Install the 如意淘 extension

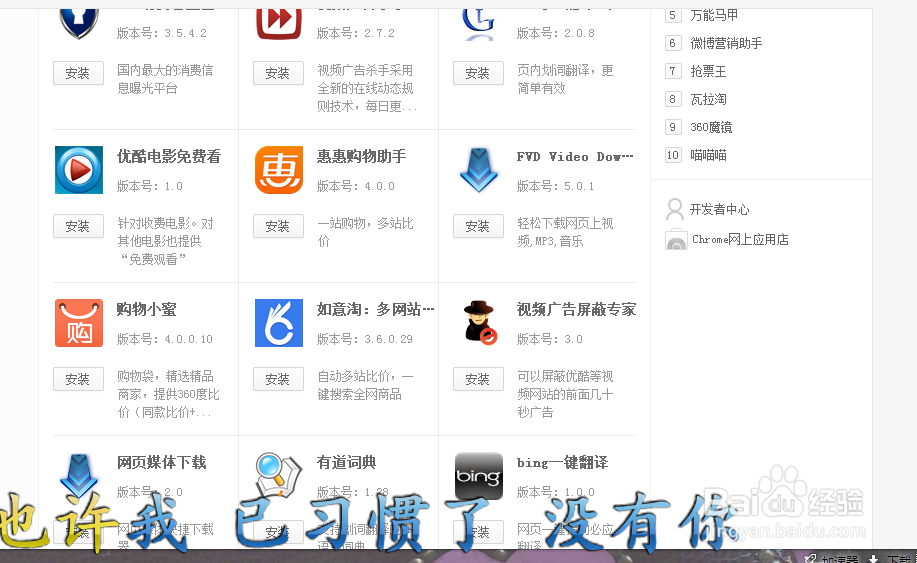point(278,379)
